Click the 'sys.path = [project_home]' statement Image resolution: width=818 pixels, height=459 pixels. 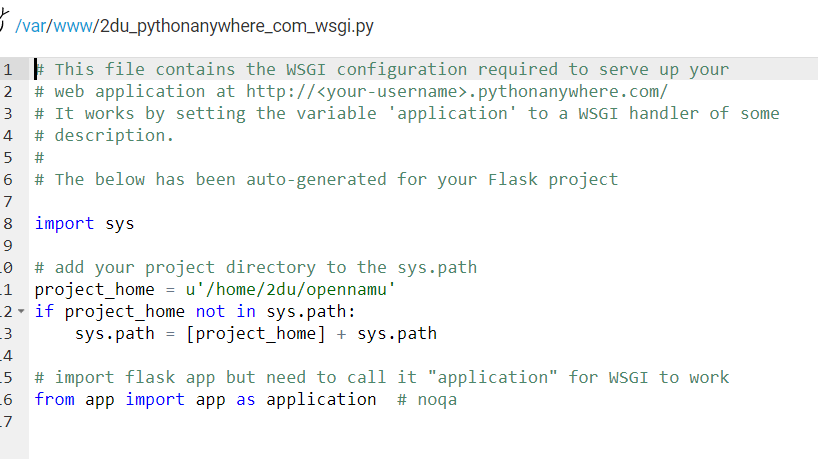[x=200, y=334]
